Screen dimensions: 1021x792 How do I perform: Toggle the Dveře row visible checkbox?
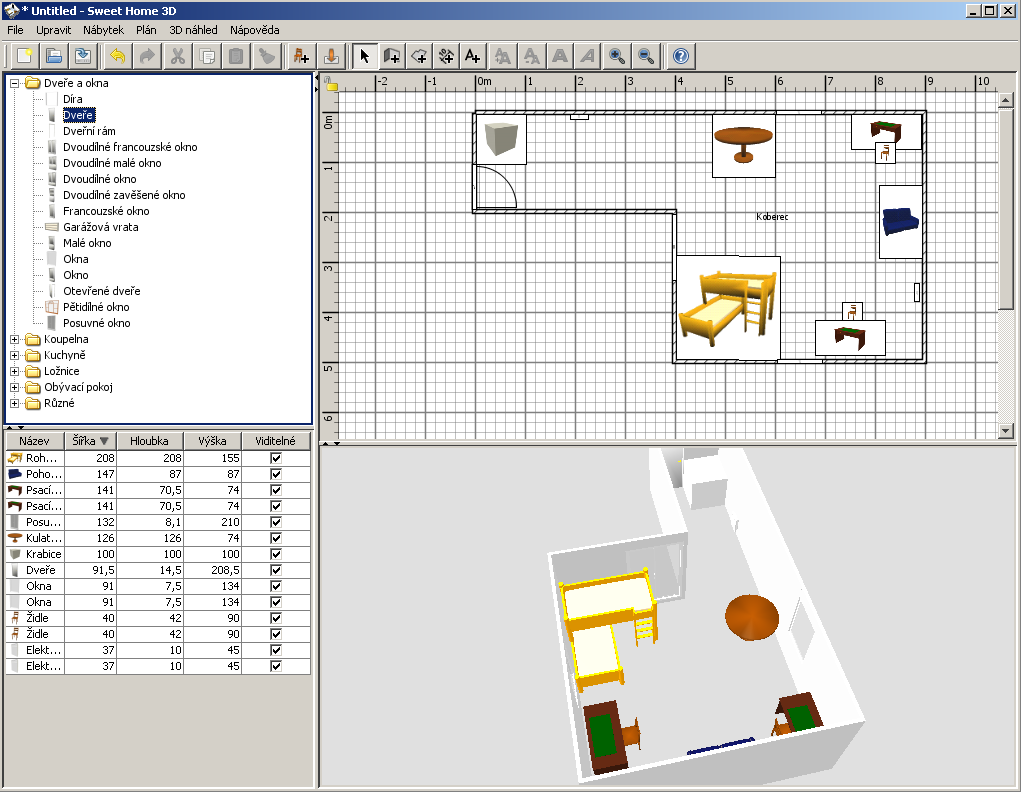point(276,570)
